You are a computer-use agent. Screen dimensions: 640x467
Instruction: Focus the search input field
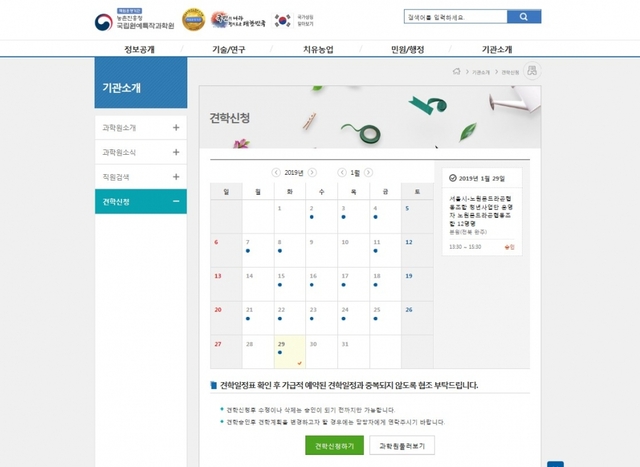click(456, 17)
